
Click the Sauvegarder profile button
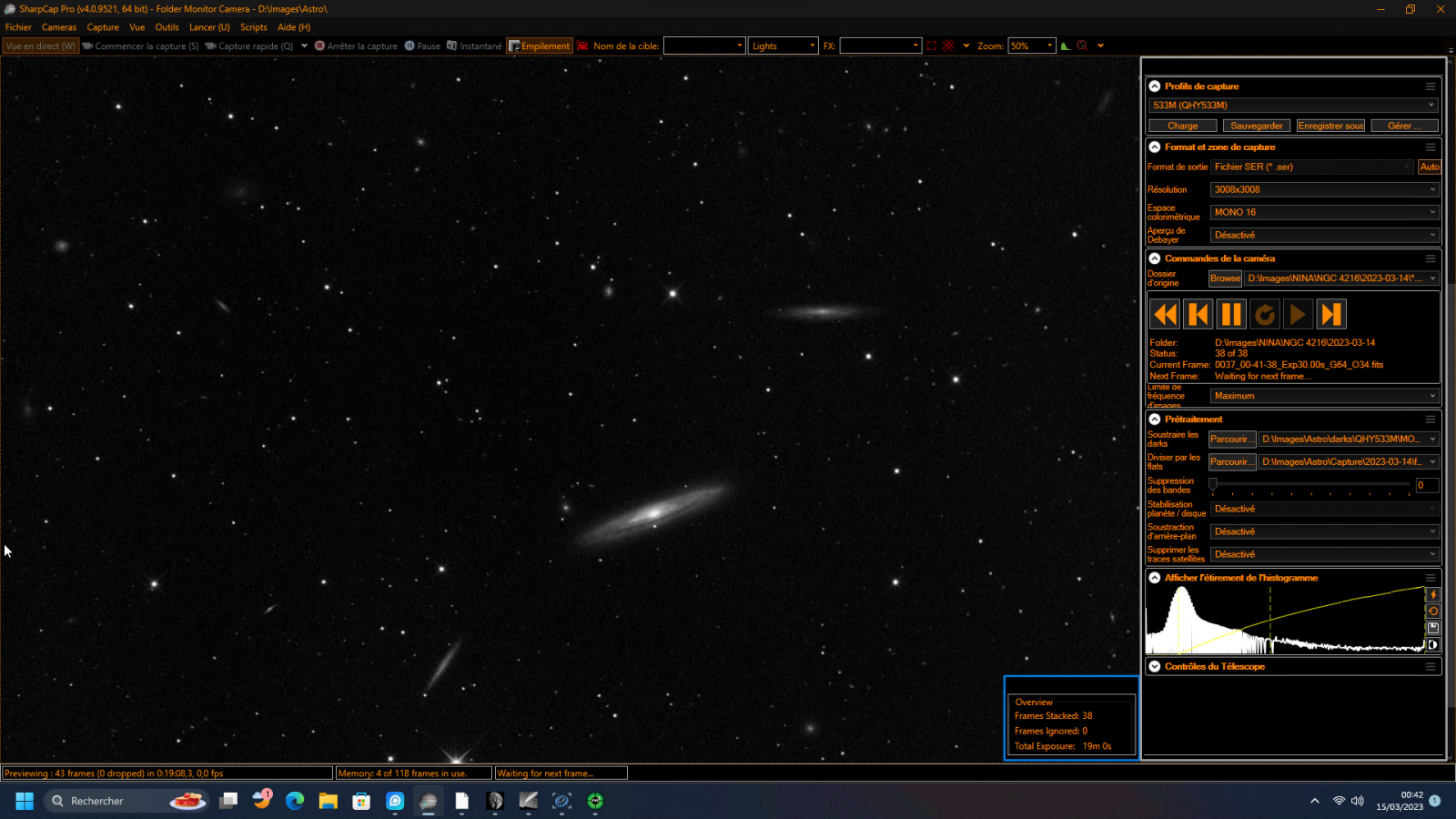(x=1257, y=126)
